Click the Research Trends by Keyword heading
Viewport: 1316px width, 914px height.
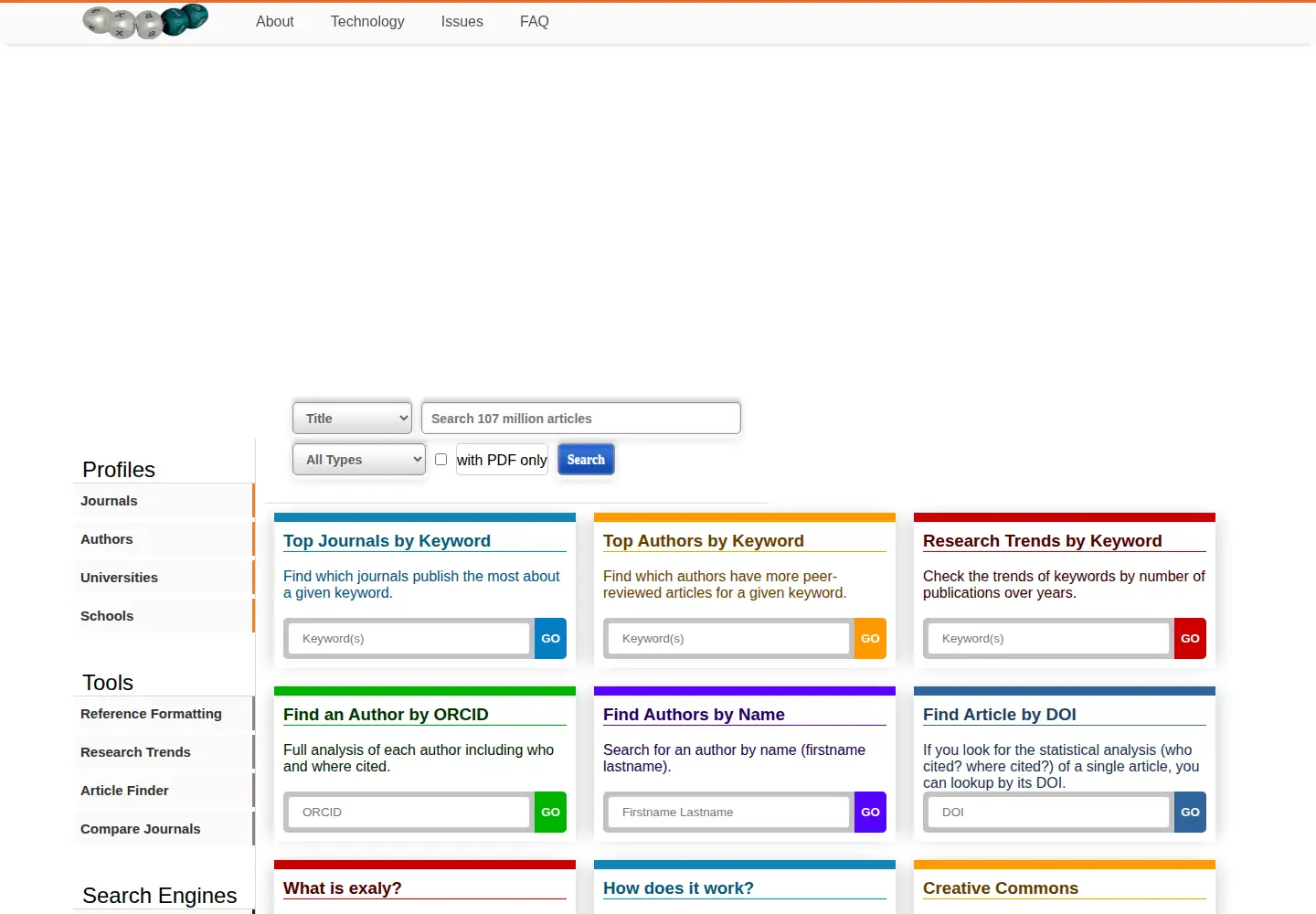tap(1043, 541)
